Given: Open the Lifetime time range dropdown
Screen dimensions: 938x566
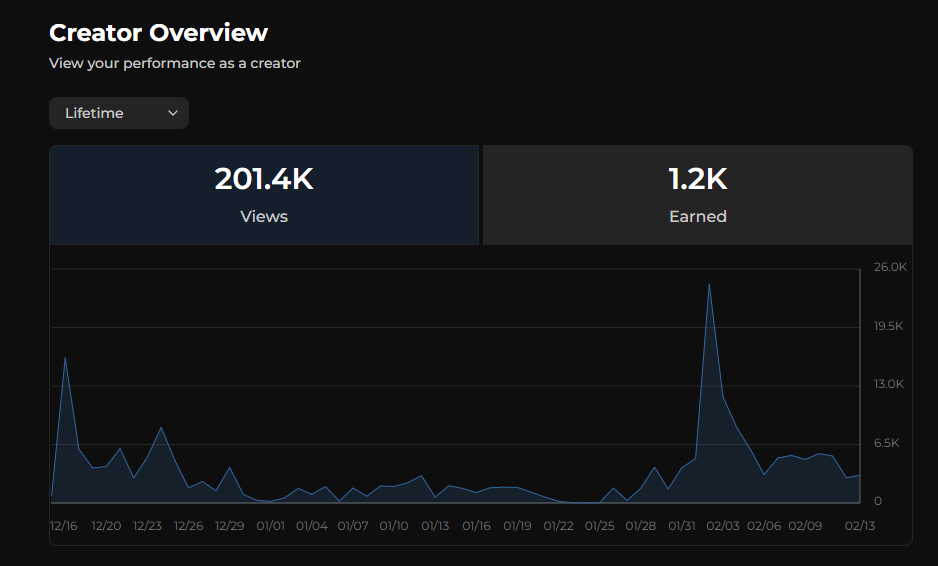Looking at the screenshot, I should 118,113.
